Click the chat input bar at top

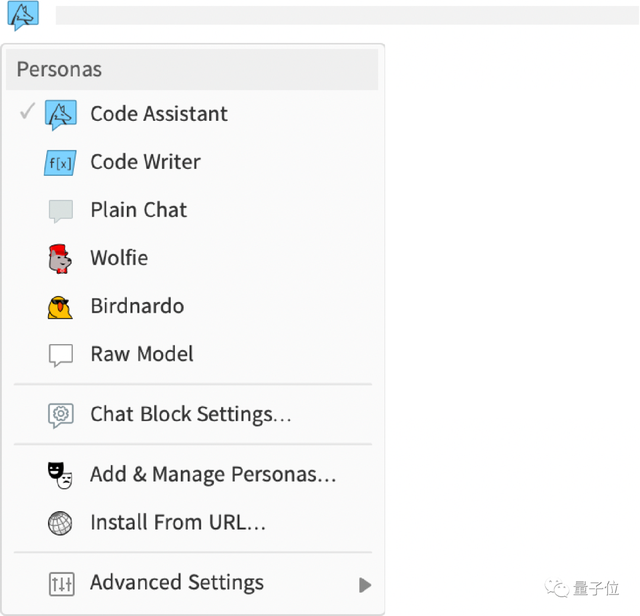pyautogui.click(x=345, y=15)
